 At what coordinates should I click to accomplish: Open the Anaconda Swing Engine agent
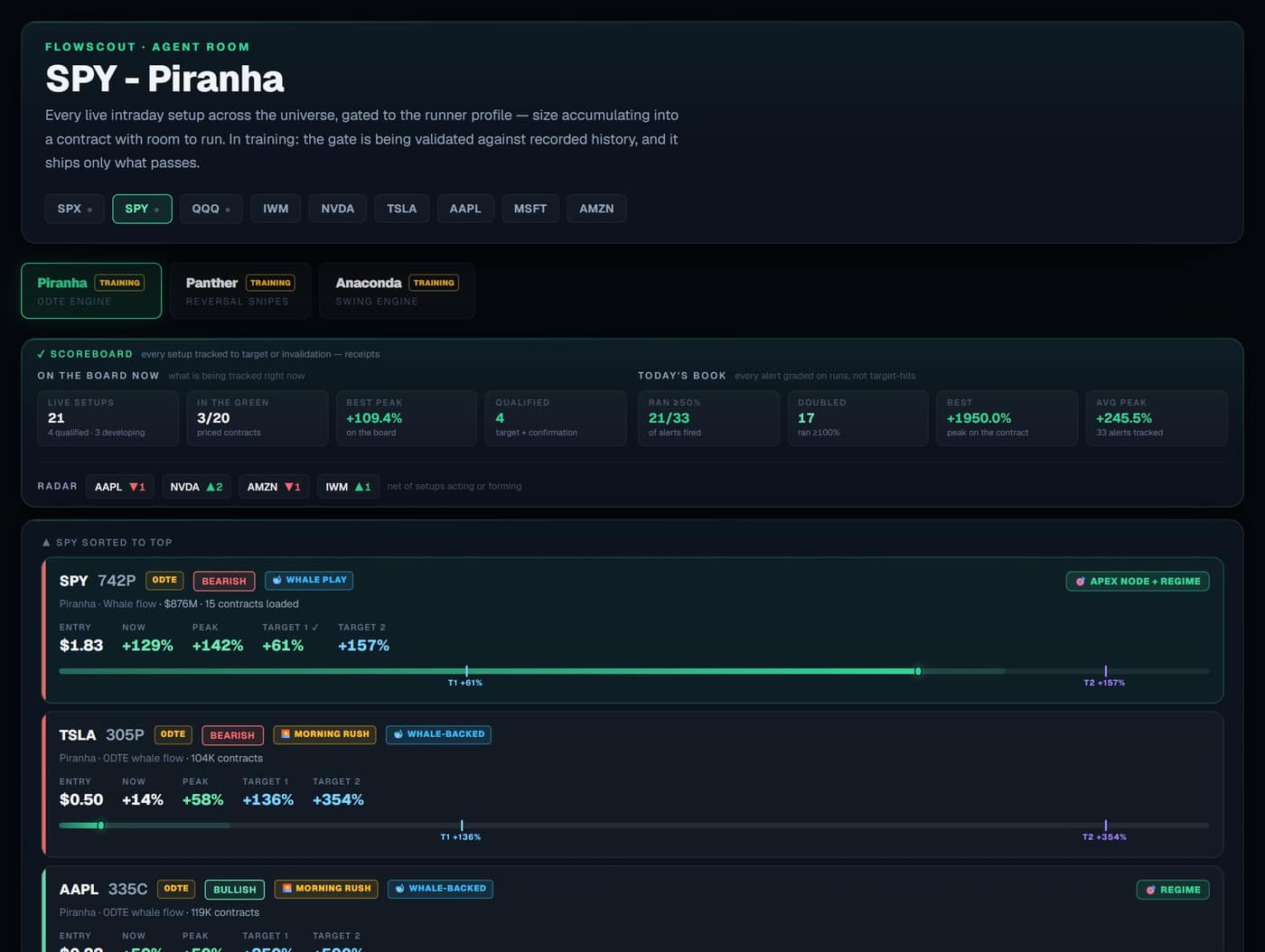(397, 291)
